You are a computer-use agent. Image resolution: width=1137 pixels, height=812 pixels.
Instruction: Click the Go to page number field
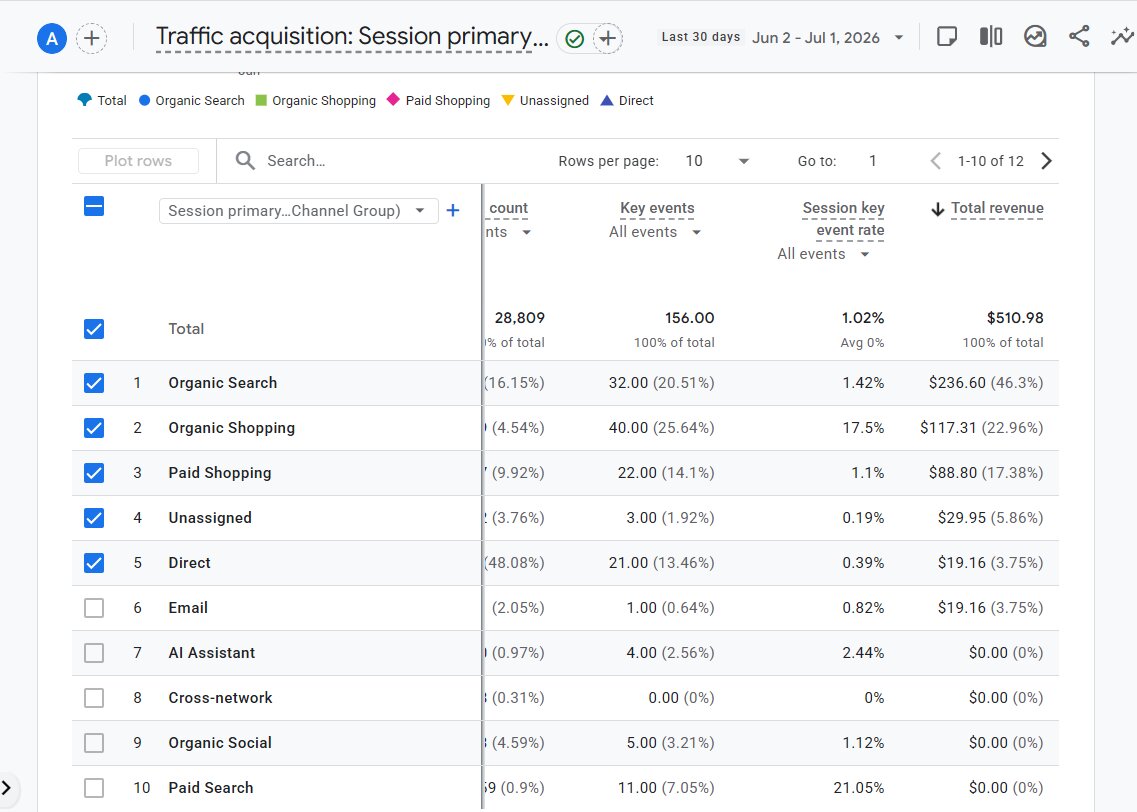(873, 161)
